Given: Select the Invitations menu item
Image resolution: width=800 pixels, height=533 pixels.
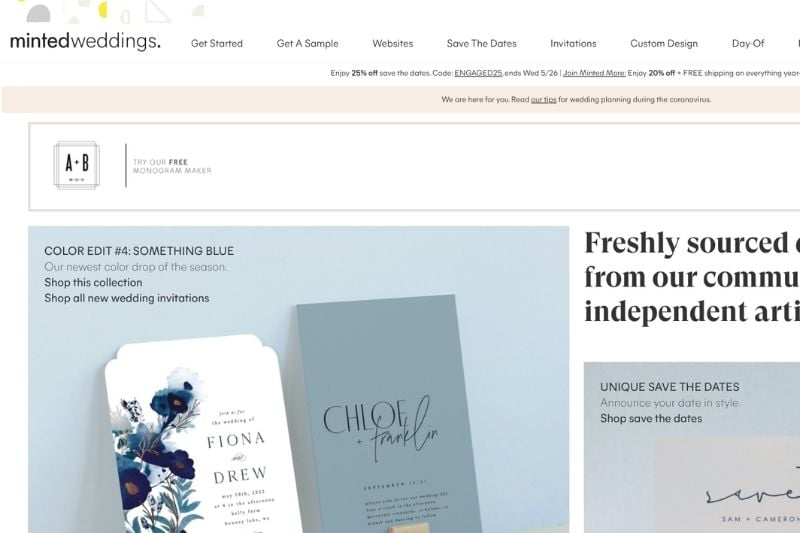Looking at the screenshot, I should [x=573, y=44].
